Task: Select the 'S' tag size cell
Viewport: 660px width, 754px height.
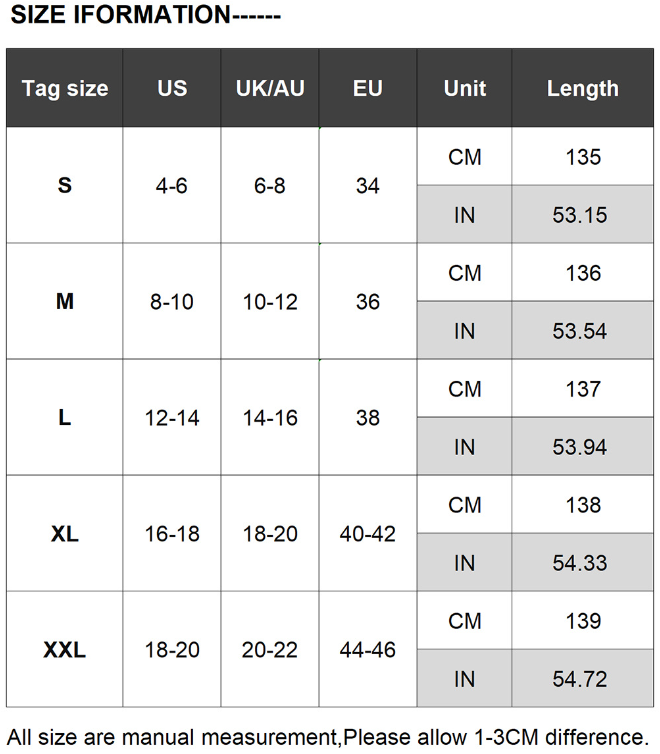Action: tap(65, 186)
